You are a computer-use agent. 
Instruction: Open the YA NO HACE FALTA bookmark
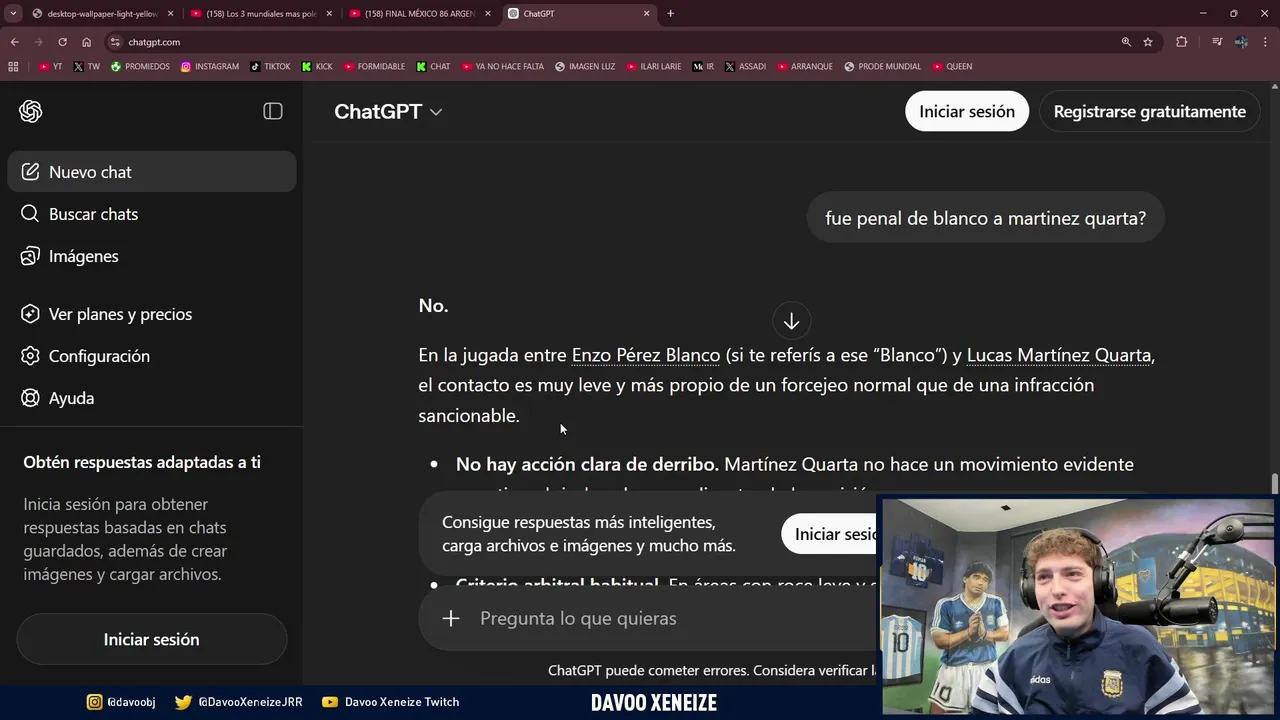502,66
